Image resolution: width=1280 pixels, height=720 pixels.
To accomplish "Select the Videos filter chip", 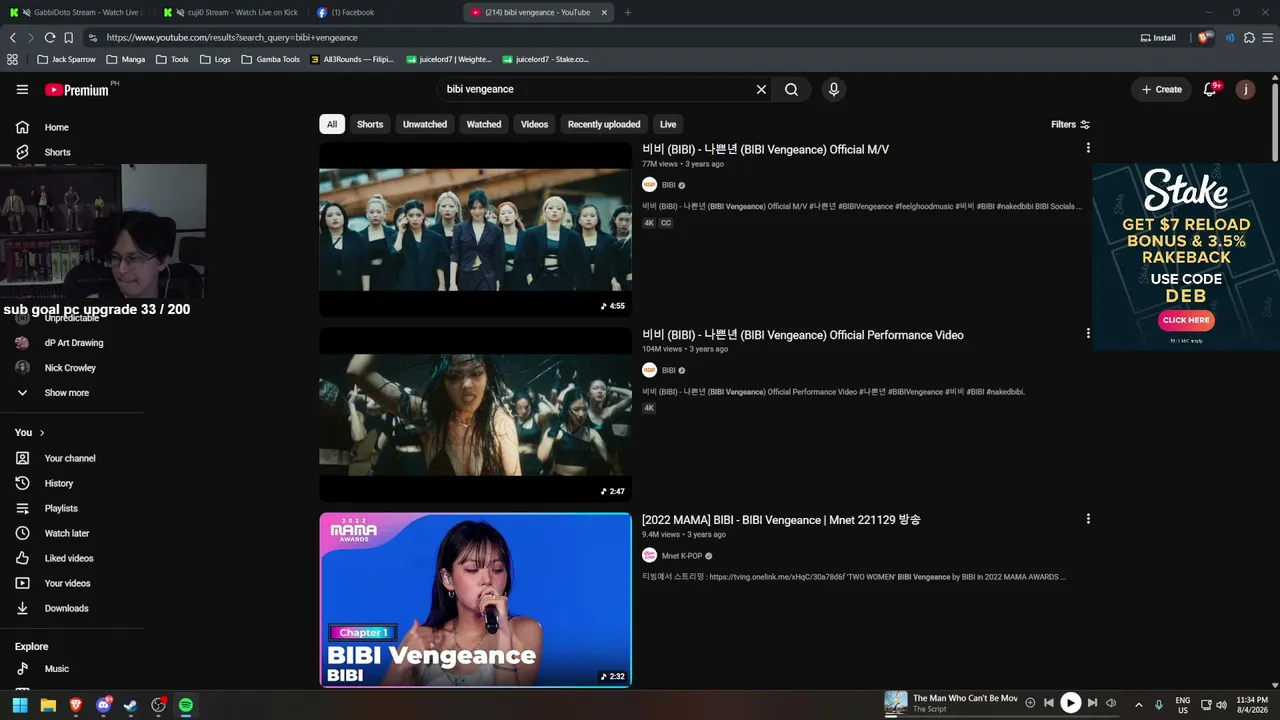I will [x=534, y=124].
